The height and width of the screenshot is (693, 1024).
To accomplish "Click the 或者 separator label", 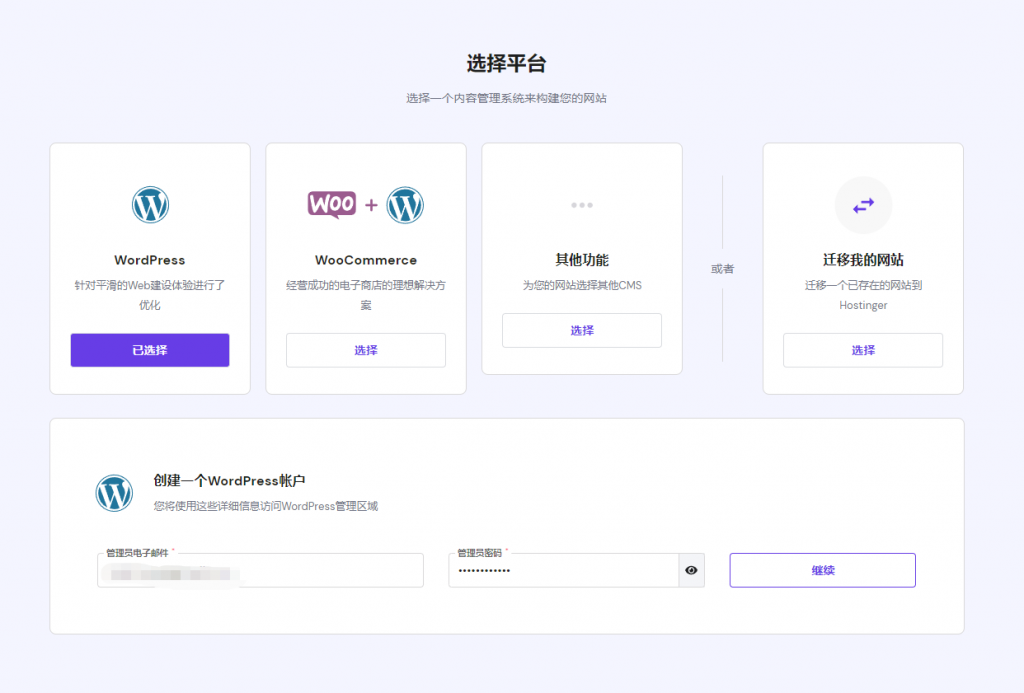I will (x=722, y=268).
